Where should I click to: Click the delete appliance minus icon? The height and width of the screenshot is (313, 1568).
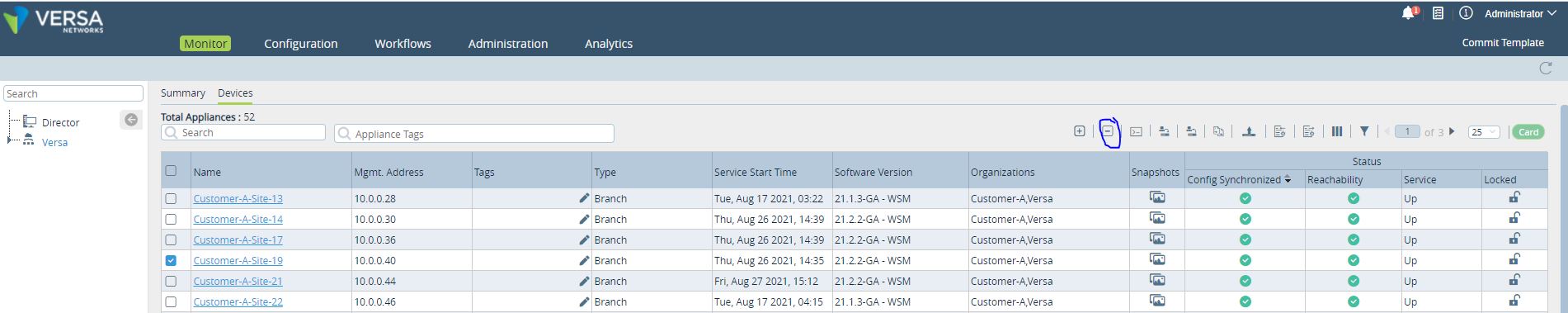[x=1108, y=131]
